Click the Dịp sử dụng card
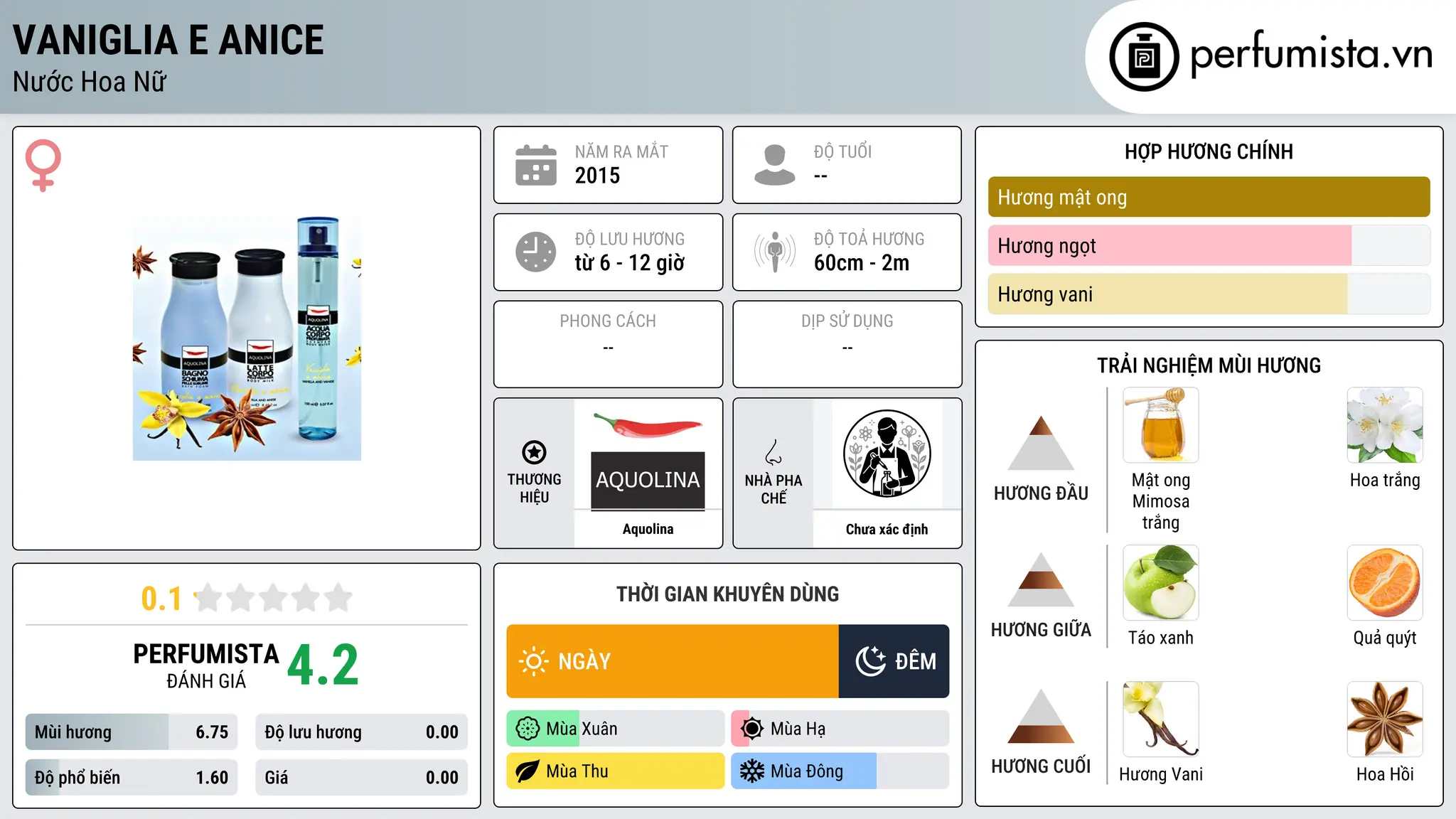 tap(847, 344)
